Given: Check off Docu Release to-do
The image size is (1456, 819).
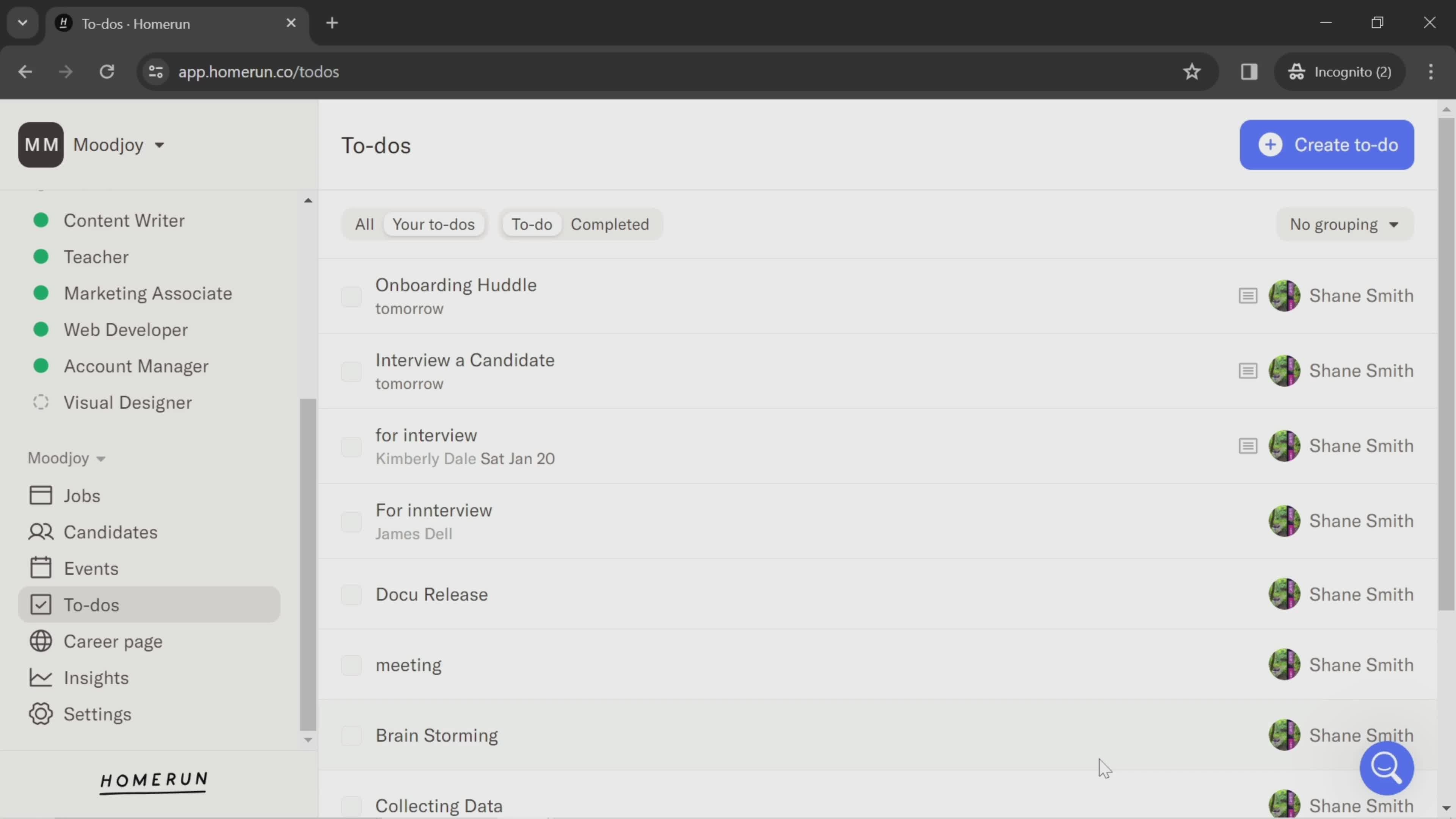Looking at the screenshot, I should click(x=351, y=595).
